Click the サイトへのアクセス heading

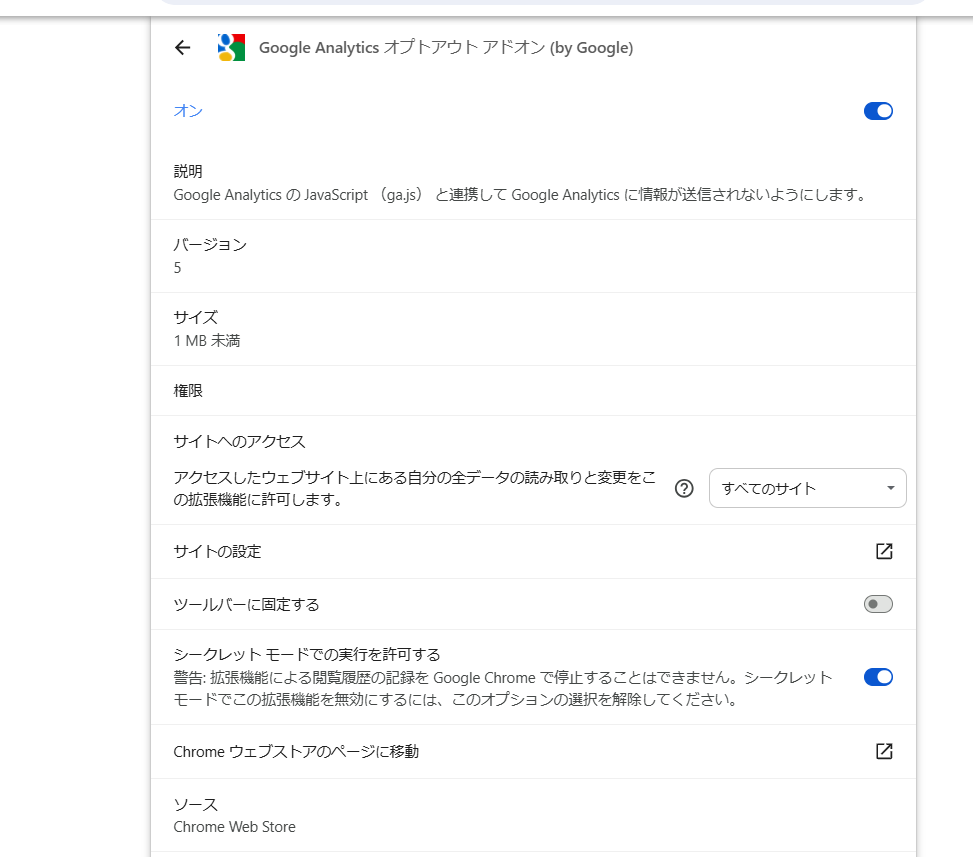point(240,442)
